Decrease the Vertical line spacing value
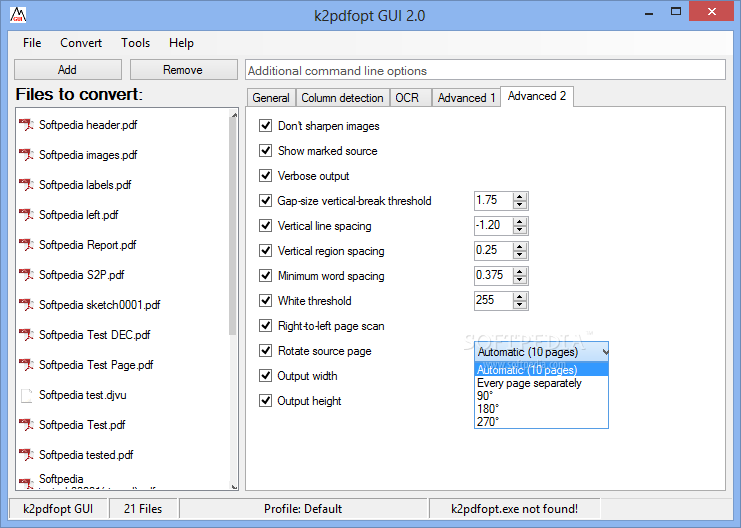Image resolution: width=741 pixels, height=528 pixels. point(520,230)
